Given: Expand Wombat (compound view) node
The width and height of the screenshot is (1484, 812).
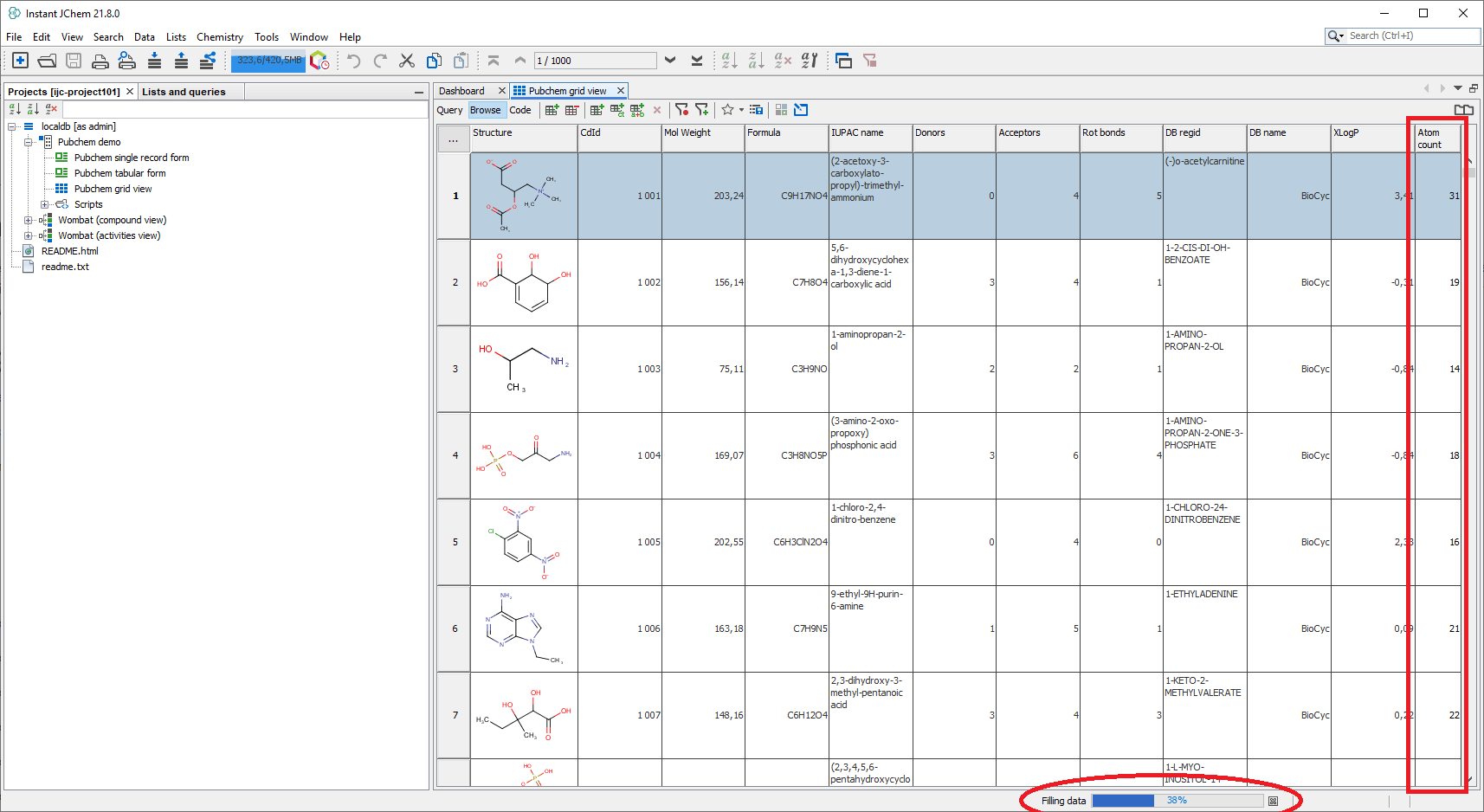Looking at the screenshot, I should tap(28, 220).
